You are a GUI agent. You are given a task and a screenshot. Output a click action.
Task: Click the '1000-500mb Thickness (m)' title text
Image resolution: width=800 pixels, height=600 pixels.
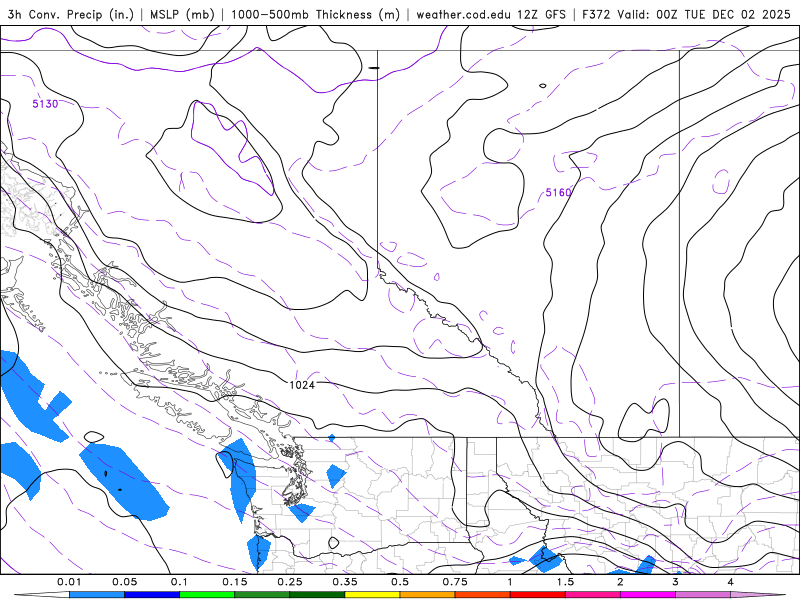point(315,14)
